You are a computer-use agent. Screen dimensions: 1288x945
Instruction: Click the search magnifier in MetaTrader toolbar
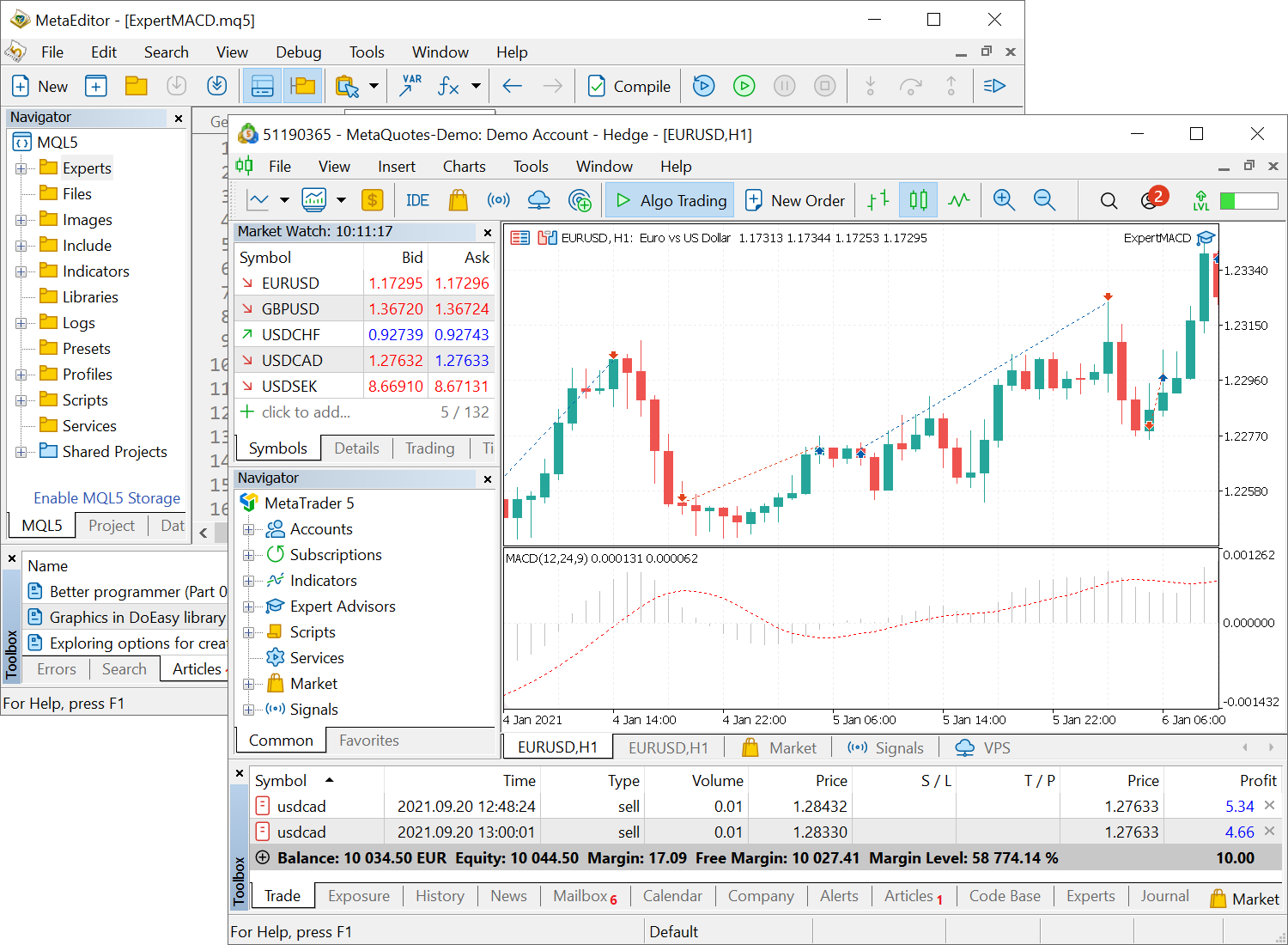point(1109,201)
